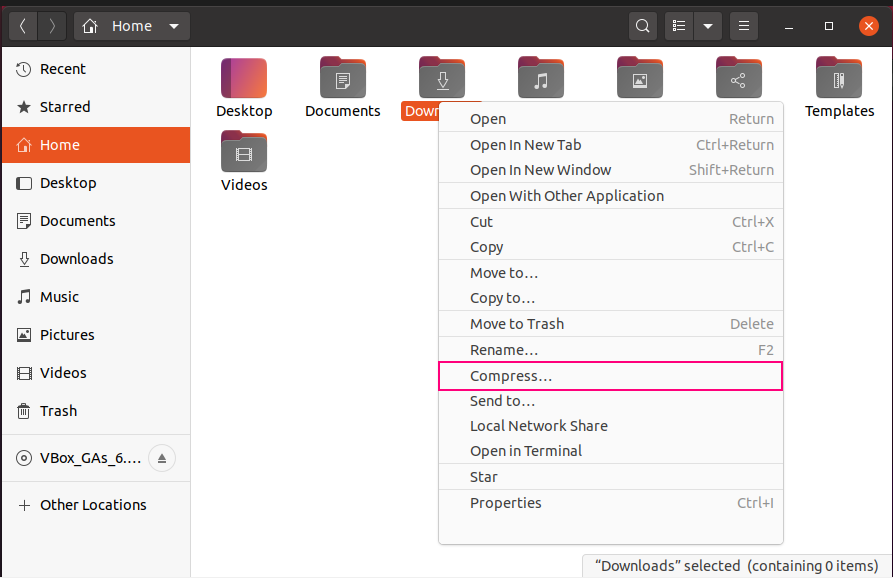The image size is (893, 578).
Task: Select the Templates folder icon
Action: (x=839, y=78)
